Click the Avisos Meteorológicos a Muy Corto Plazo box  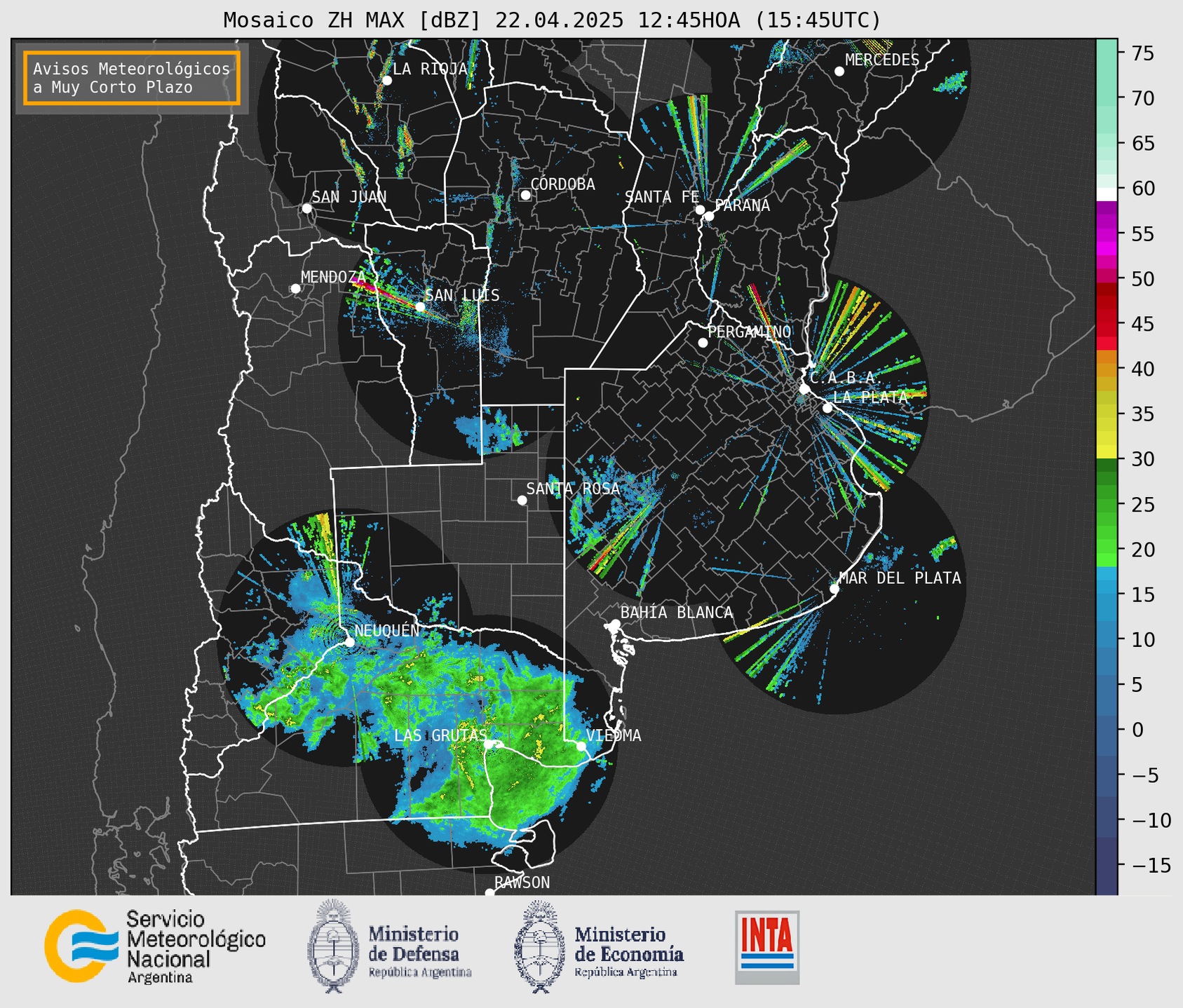pos(132,78)
